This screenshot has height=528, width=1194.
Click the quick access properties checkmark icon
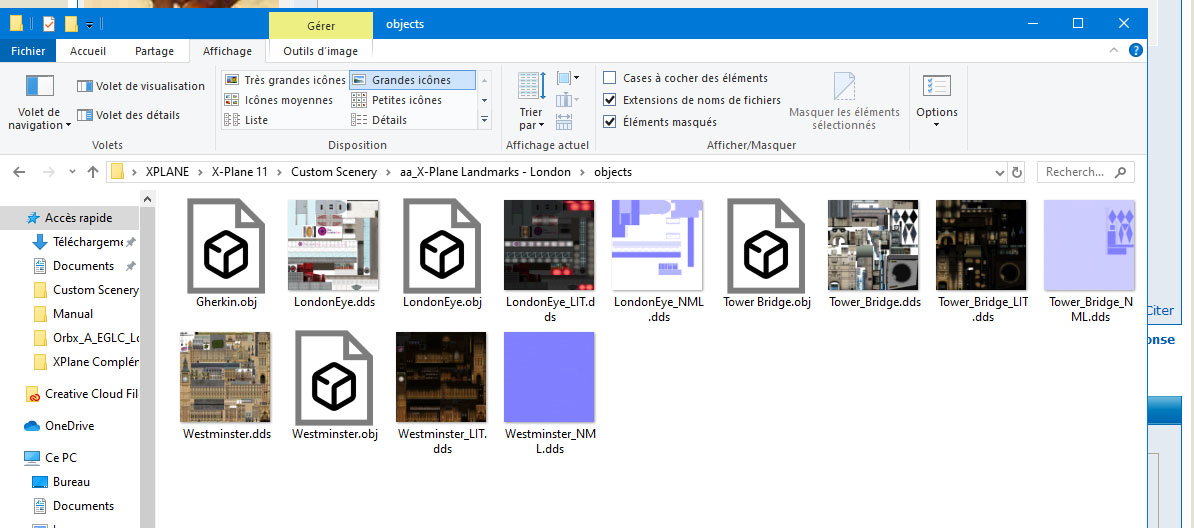coord(49,24)
